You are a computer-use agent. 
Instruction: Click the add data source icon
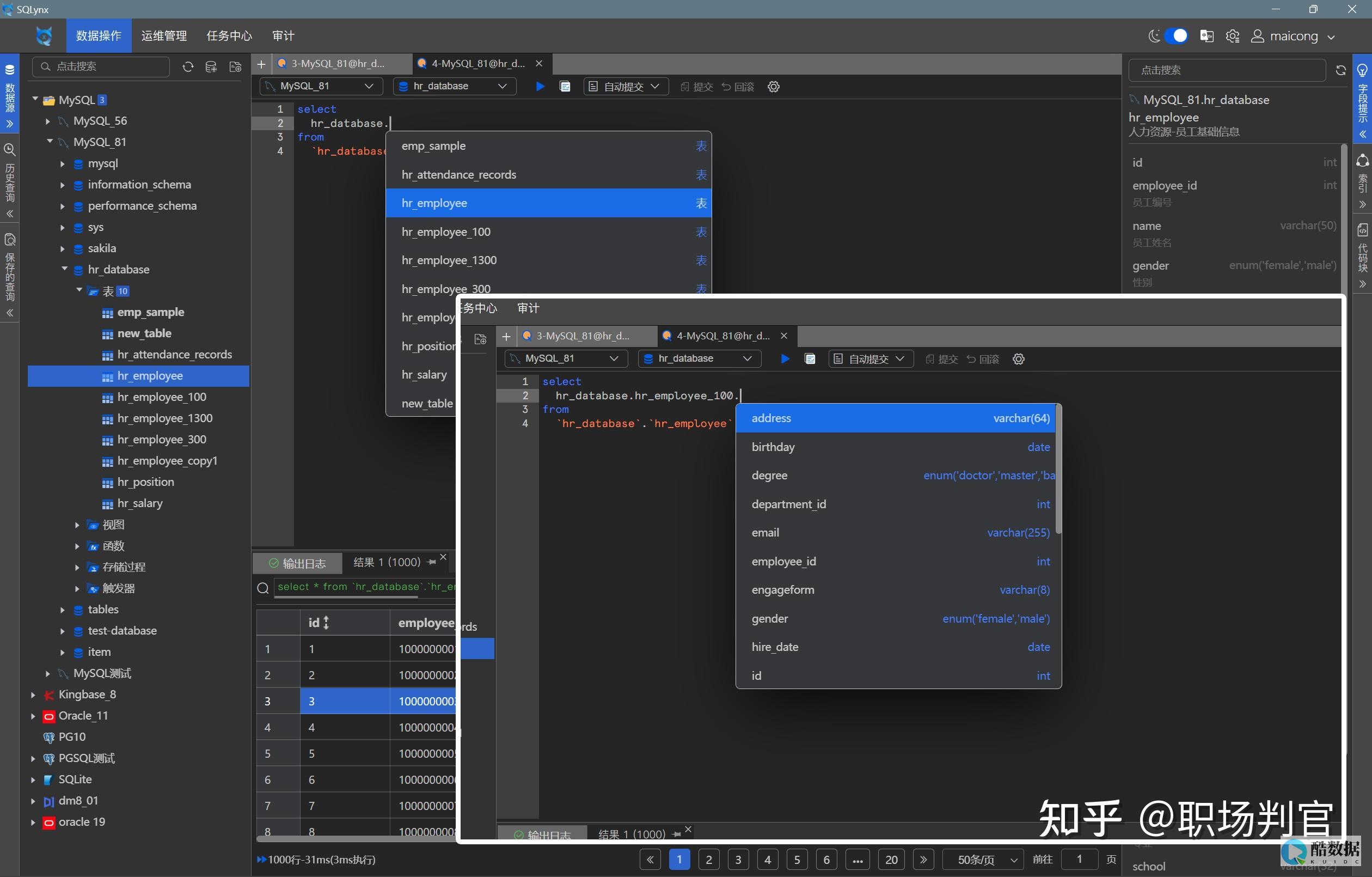point(211,66)
